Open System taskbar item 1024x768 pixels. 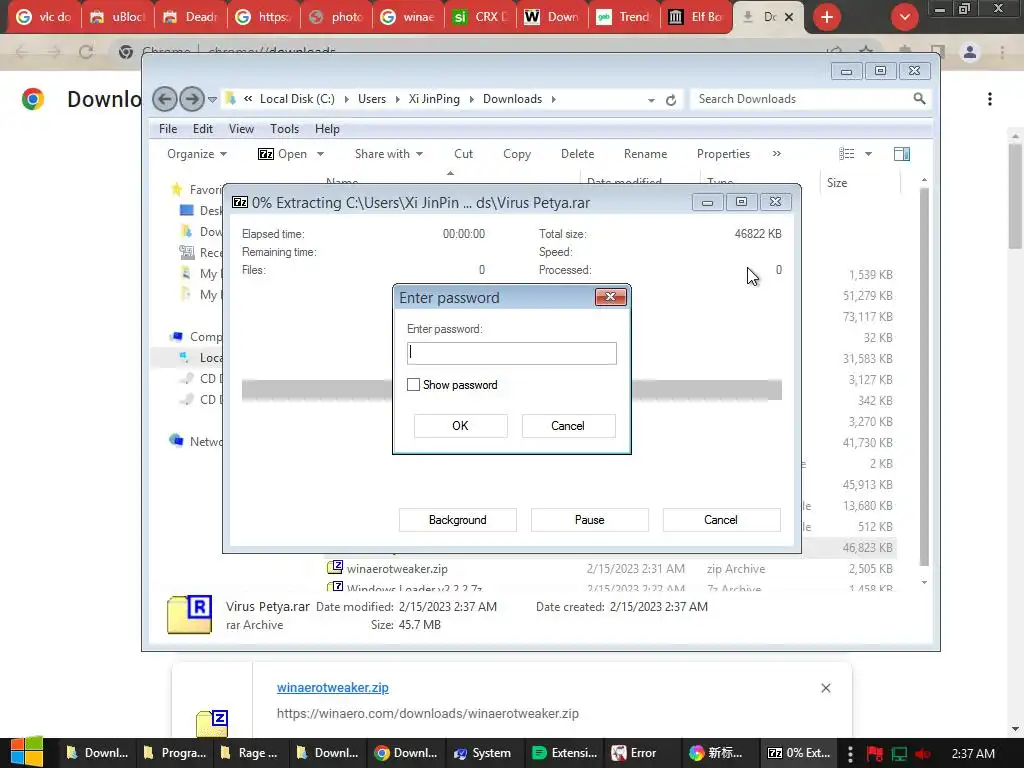[483, 753]
